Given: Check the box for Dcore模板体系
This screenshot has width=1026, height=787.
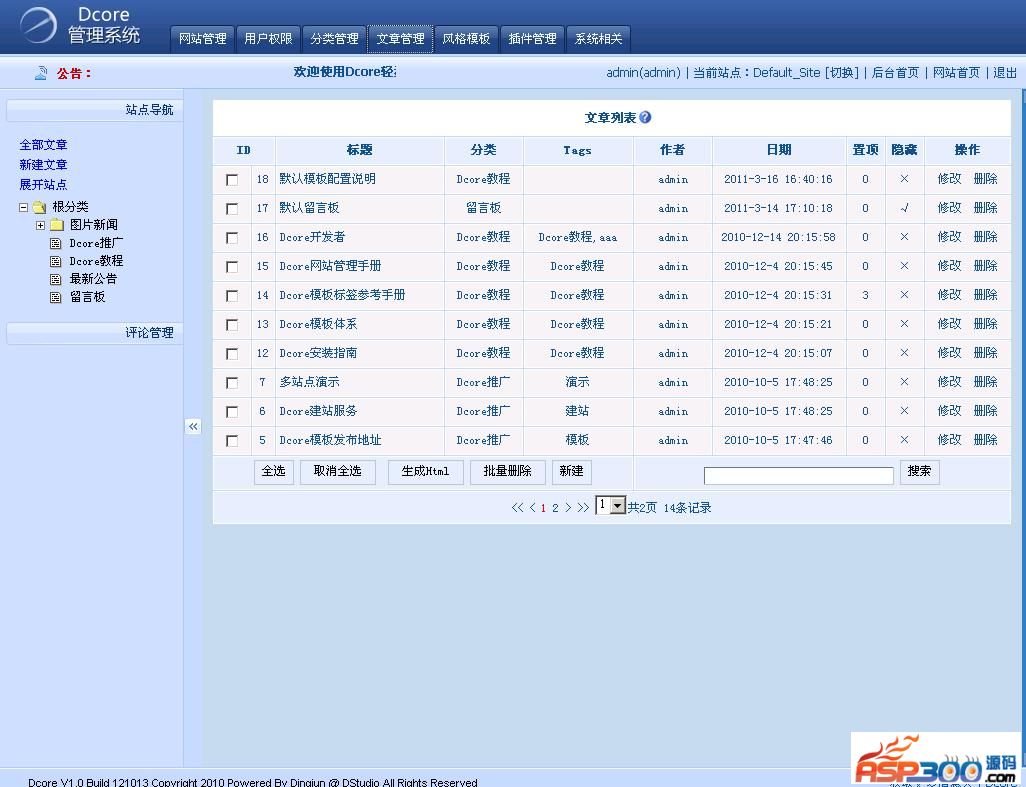Looking at the screenshot, I should [232, 324].
